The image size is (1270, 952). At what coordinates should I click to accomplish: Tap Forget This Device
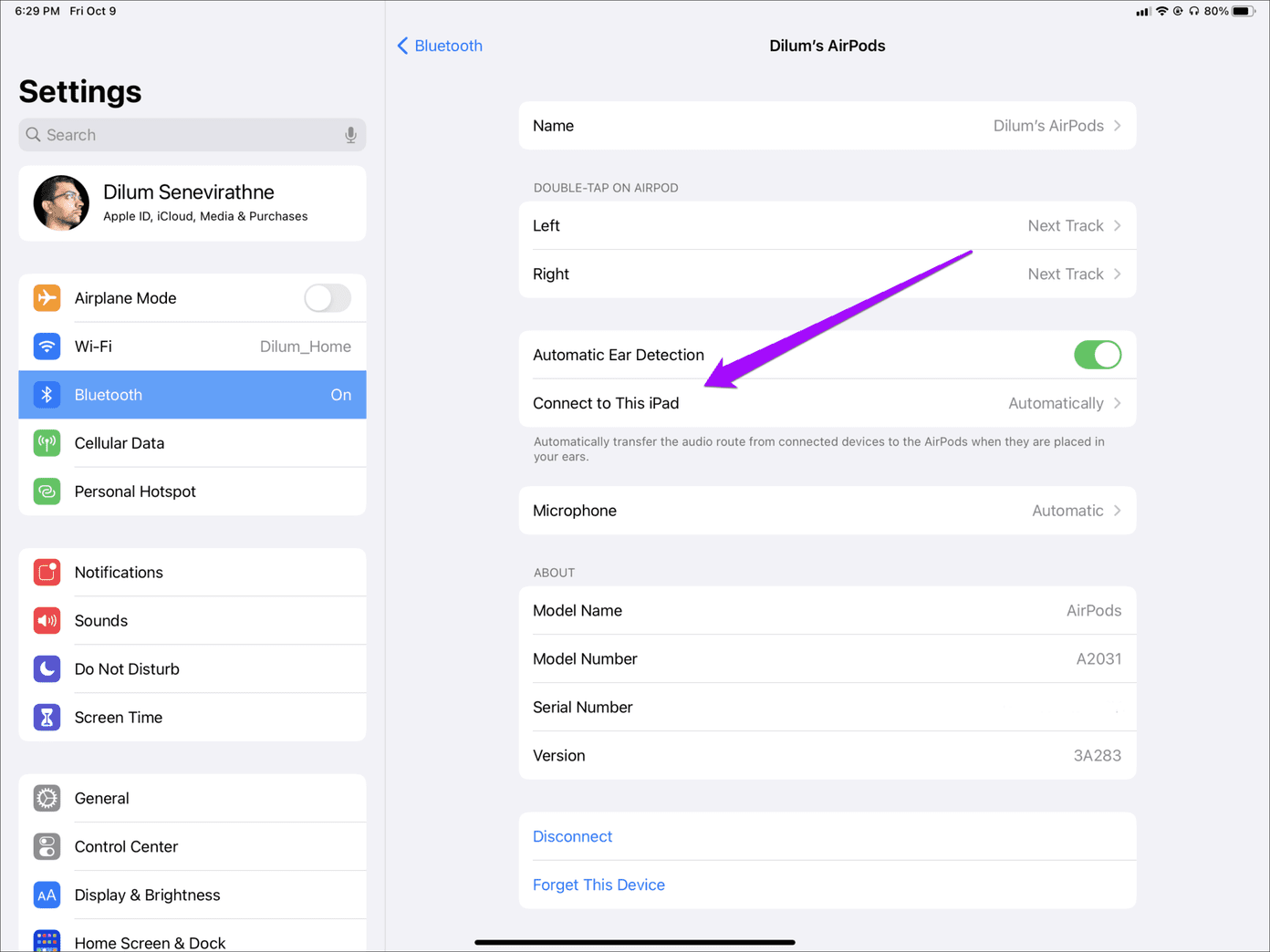pos(599,885)
